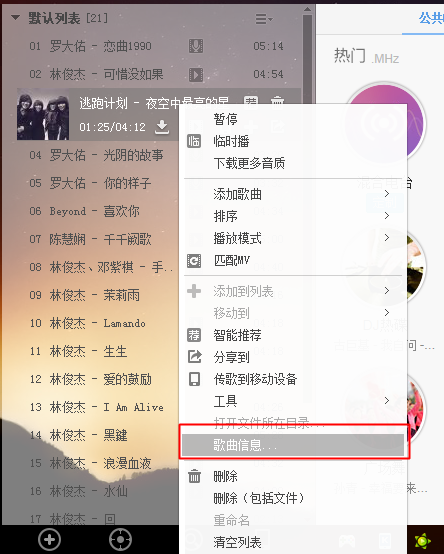Viewport: 444px width, 554px height.
Task: Click the album thumbnail of the playing song
Action: click(x=43, y=114)
